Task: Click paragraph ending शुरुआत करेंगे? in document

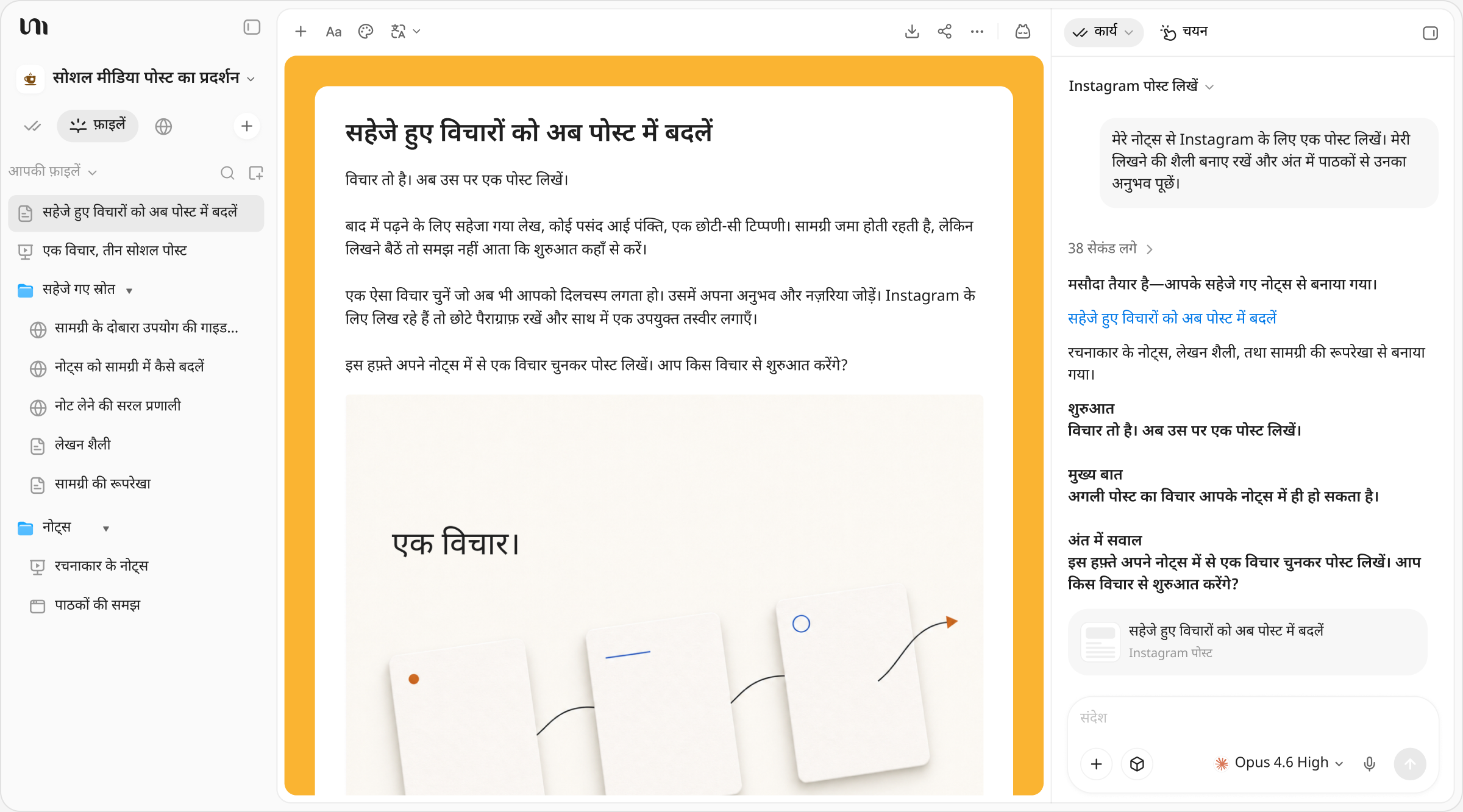Action: pyautogui.click(x=597, y=365)
